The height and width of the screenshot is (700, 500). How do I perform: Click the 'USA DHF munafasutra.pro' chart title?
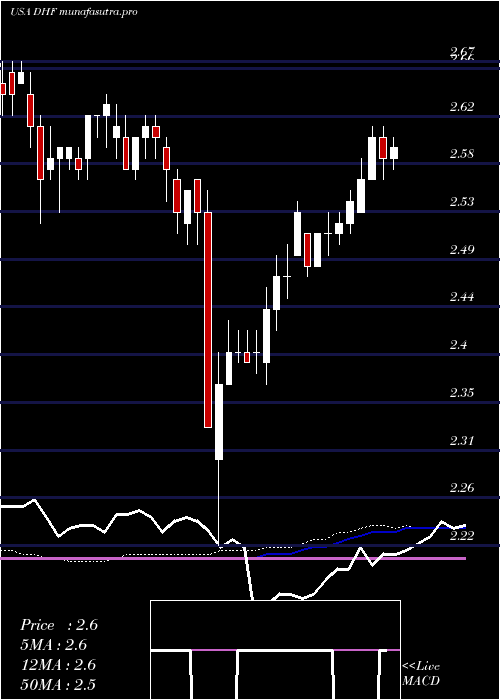tap(74, 12)
